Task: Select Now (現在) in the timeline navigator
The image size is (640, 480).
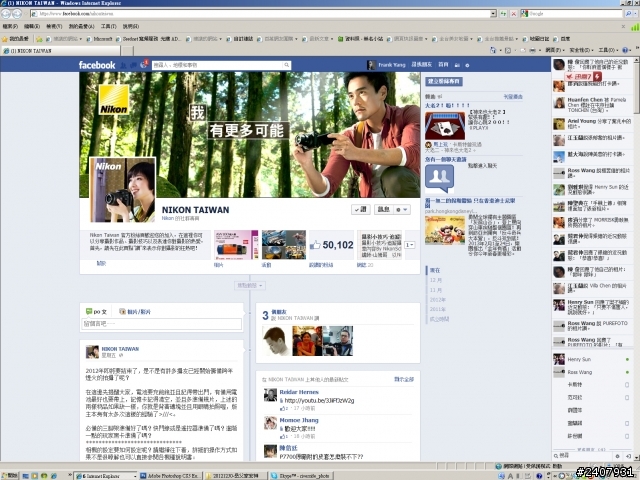Action: tap(435, 271)
